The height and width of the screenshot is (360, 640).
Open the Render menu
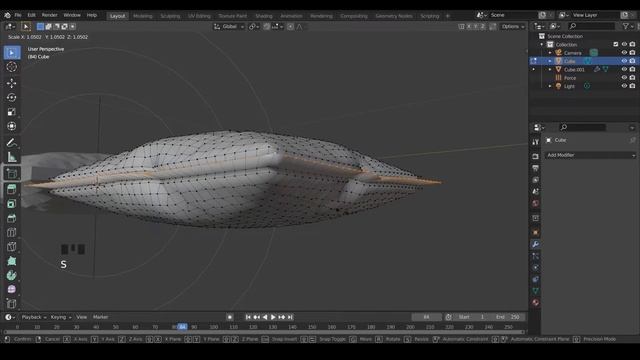(x=49, y=15)
